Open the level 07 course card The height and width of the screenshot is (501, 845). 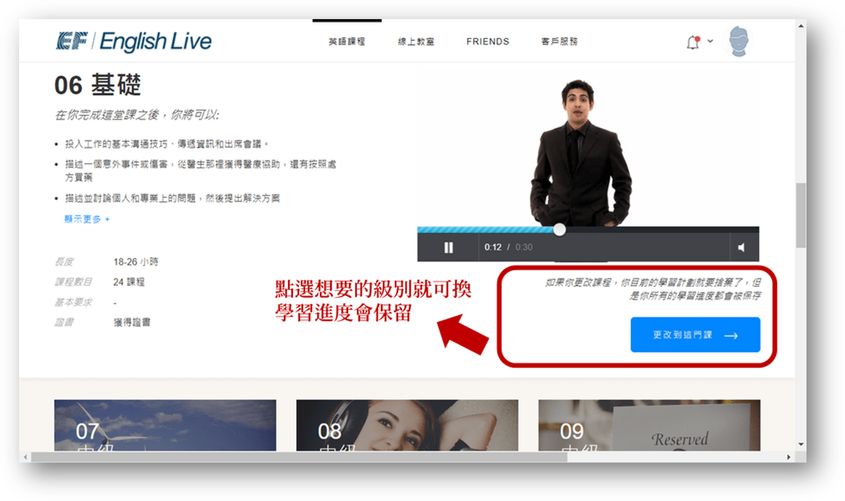(x=165, y=425)
